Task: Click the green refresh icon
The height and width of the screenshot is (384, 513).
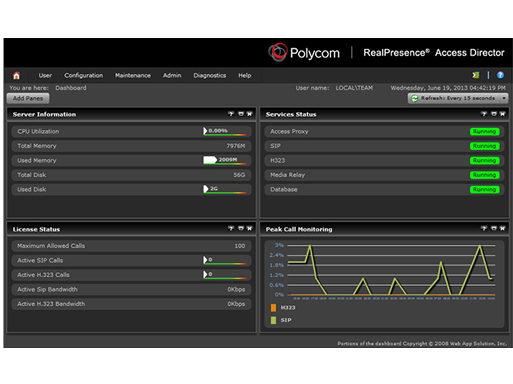Action: 414,98
